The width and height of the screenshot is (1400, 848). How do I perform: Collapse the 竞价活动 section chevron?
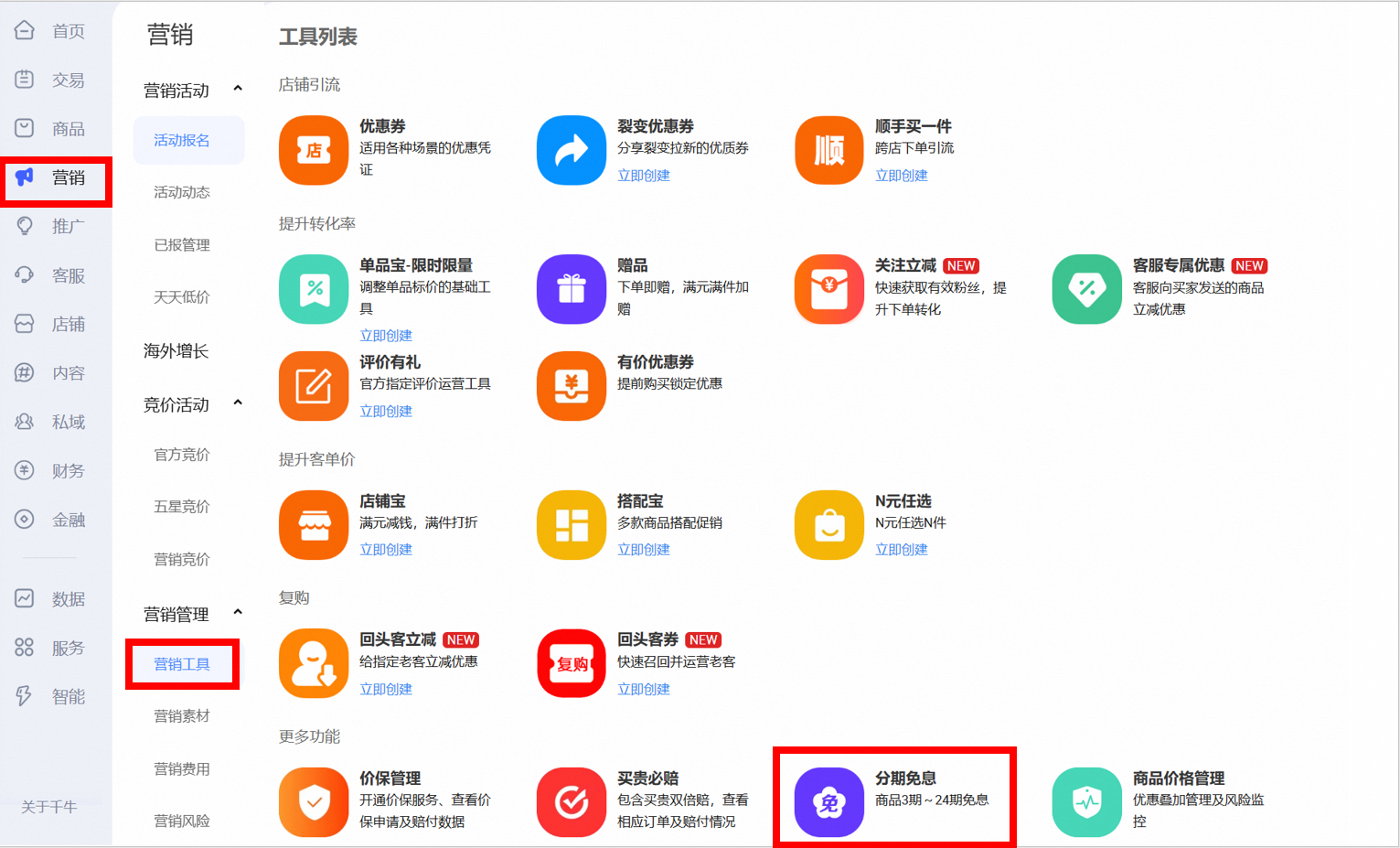pos(238,403)
